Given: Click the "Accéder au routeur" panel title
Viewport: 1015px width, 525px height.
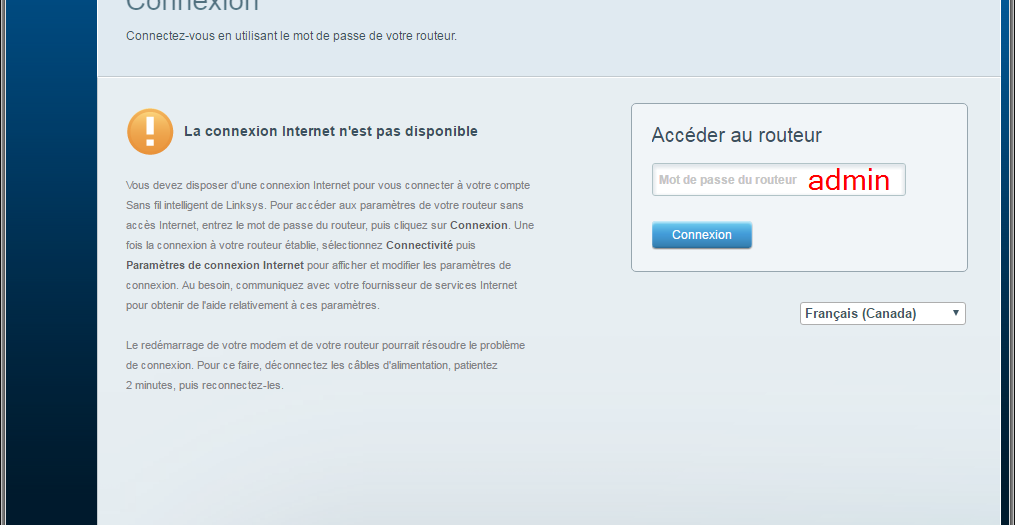Looking at the screenshot, I should 736,135.
